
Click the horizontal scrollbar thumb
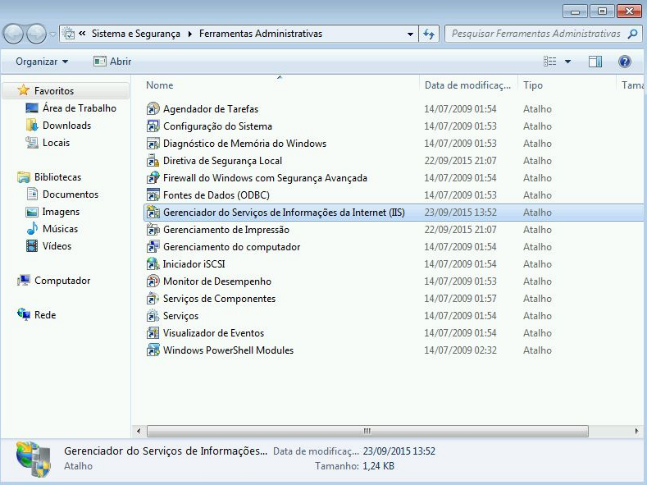[367, 431]
